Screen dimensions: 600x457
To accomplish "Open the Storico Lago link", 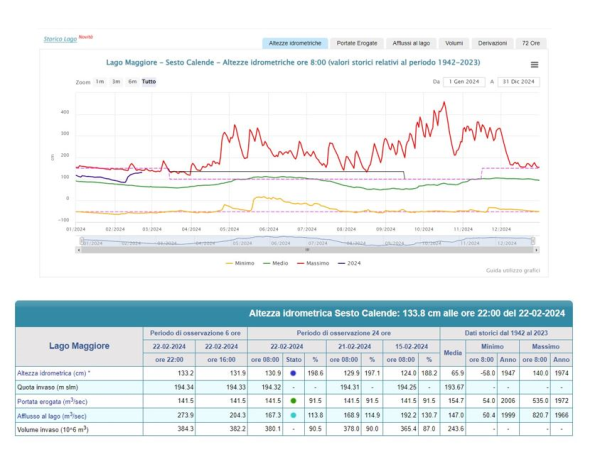I will click(x=61, y=39).
